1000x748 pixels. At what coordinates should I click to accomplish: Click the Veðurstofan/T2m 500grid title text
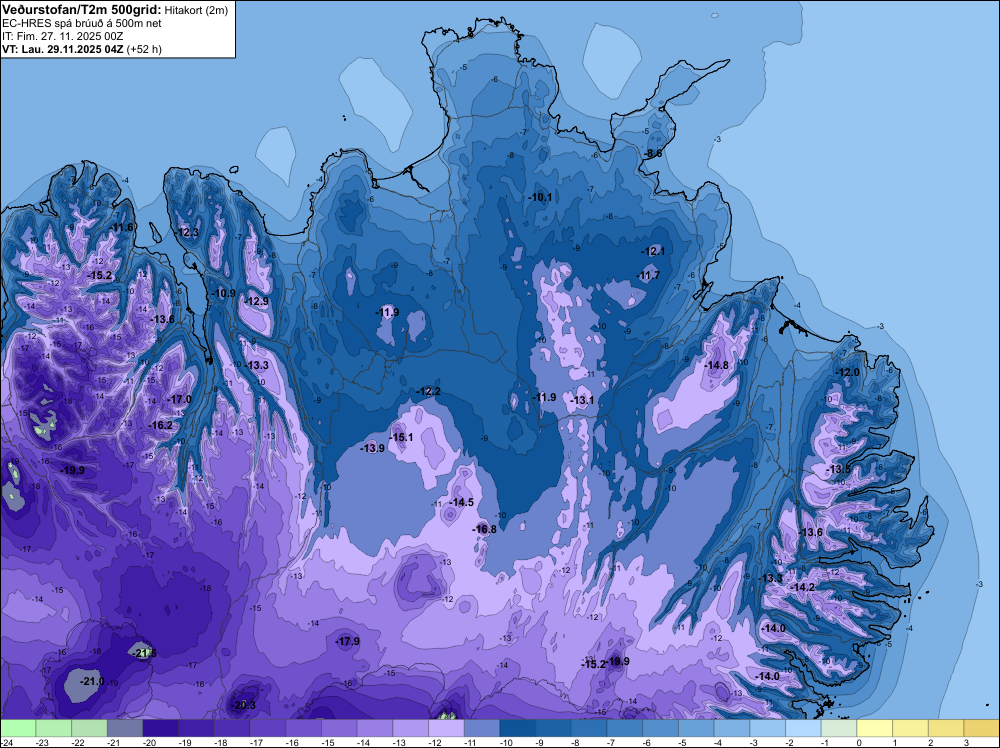click(82, 10)
